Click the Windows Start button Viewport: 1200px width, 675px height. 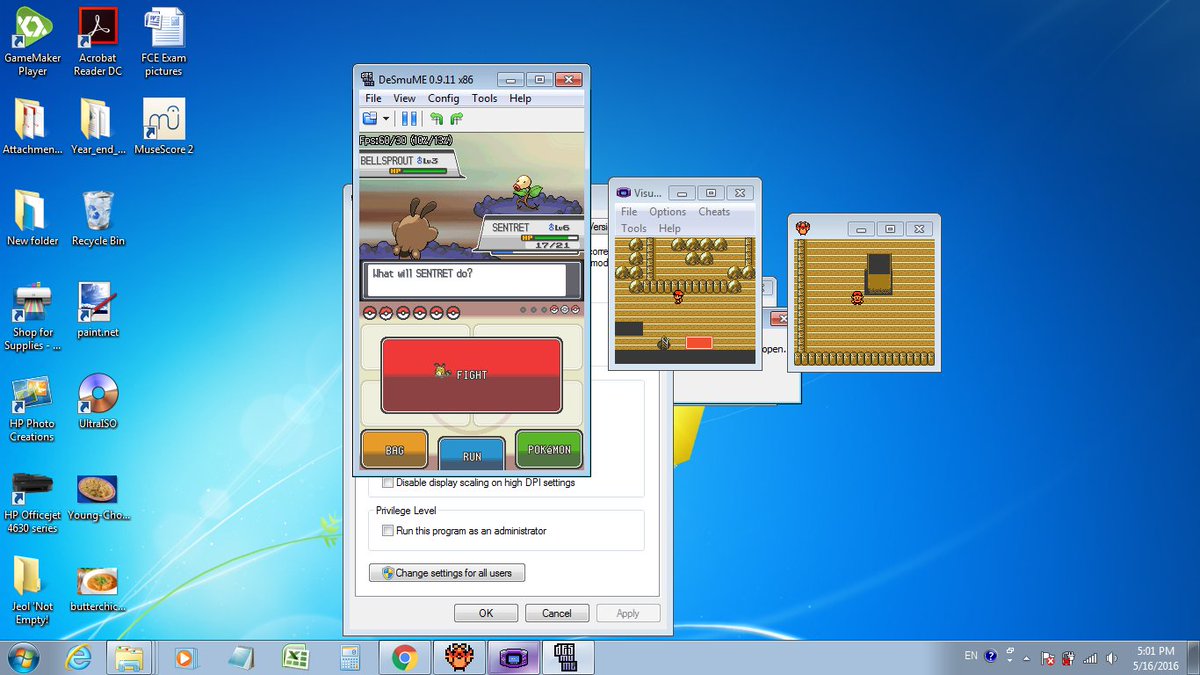[24, 657]
